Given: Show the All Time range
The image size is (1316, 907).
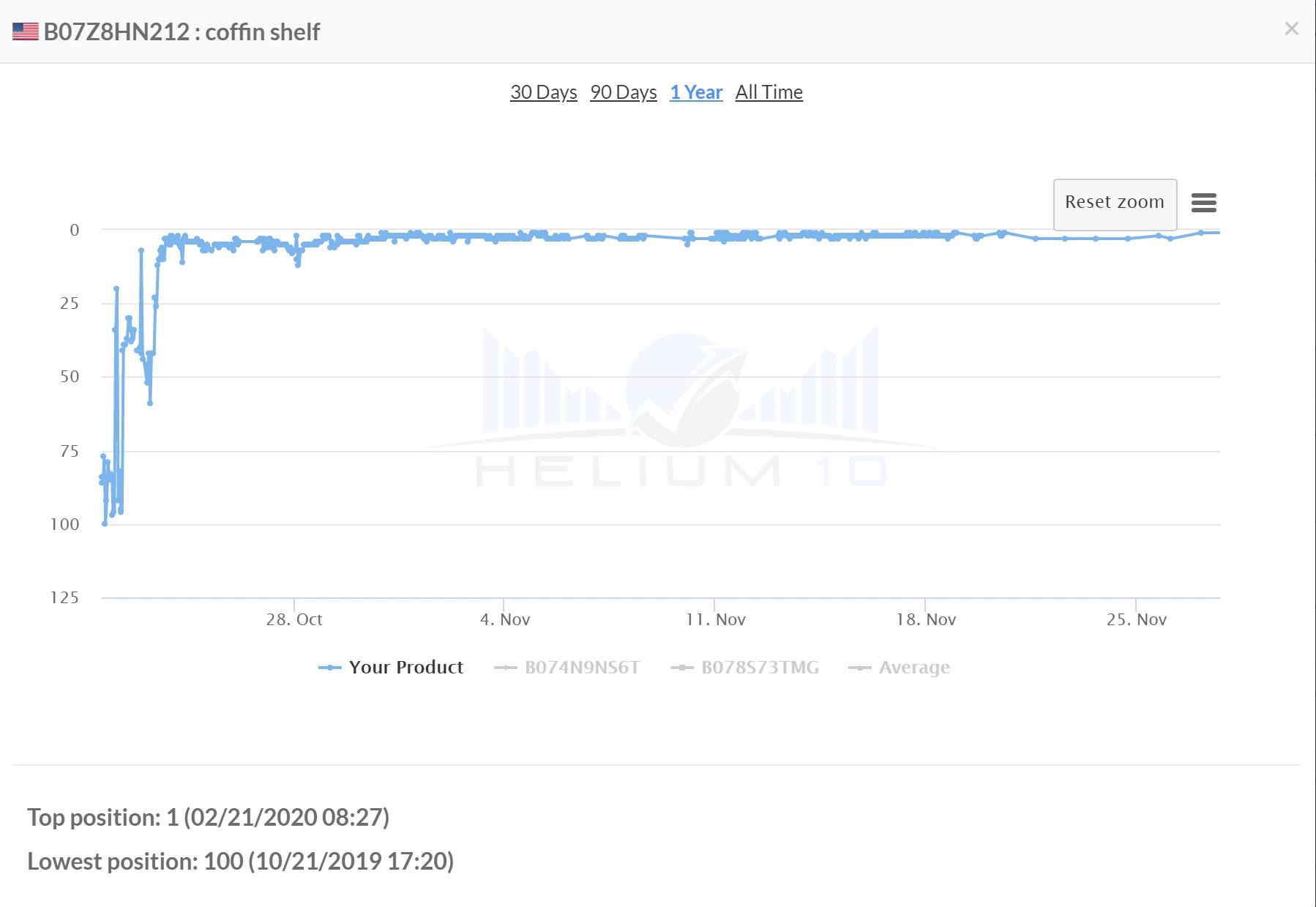Looking at the screenshot, I should click(769, 92).
